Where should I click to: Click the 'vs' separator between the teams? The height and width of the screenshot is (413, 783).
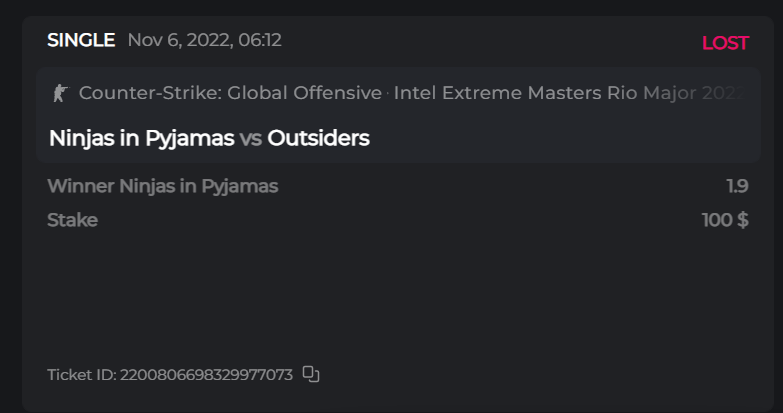pos(251,138)
